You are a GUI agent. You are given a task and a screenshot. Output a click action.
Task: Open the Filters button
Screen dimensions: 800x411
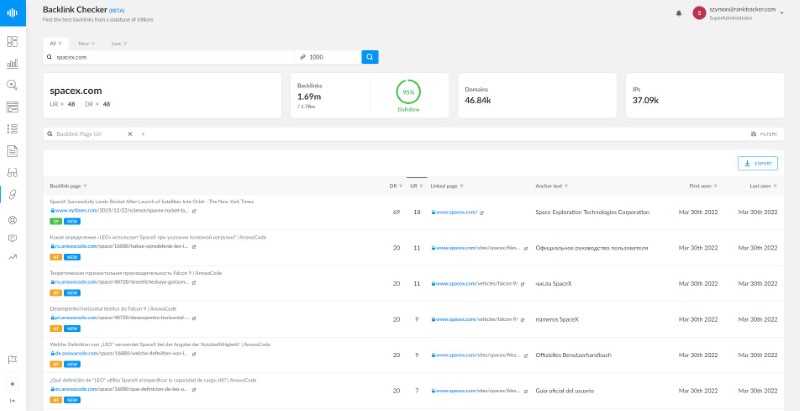coord(764,134)
